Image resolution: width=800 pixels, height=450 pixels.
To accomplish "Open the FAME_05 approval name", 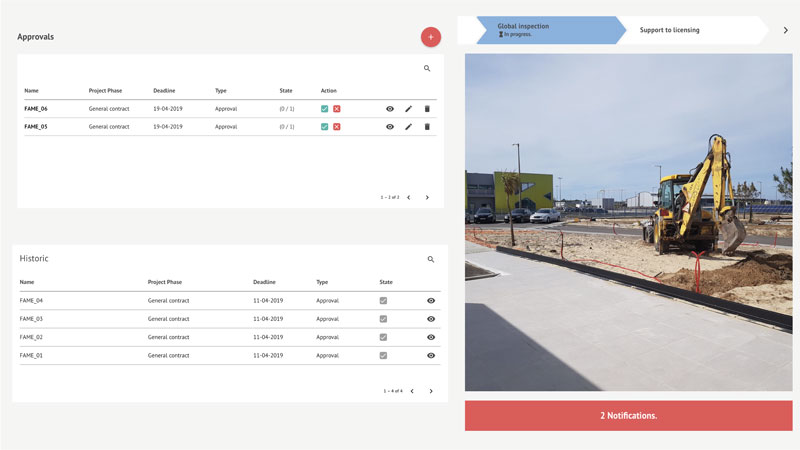I will tap(36, 127).
